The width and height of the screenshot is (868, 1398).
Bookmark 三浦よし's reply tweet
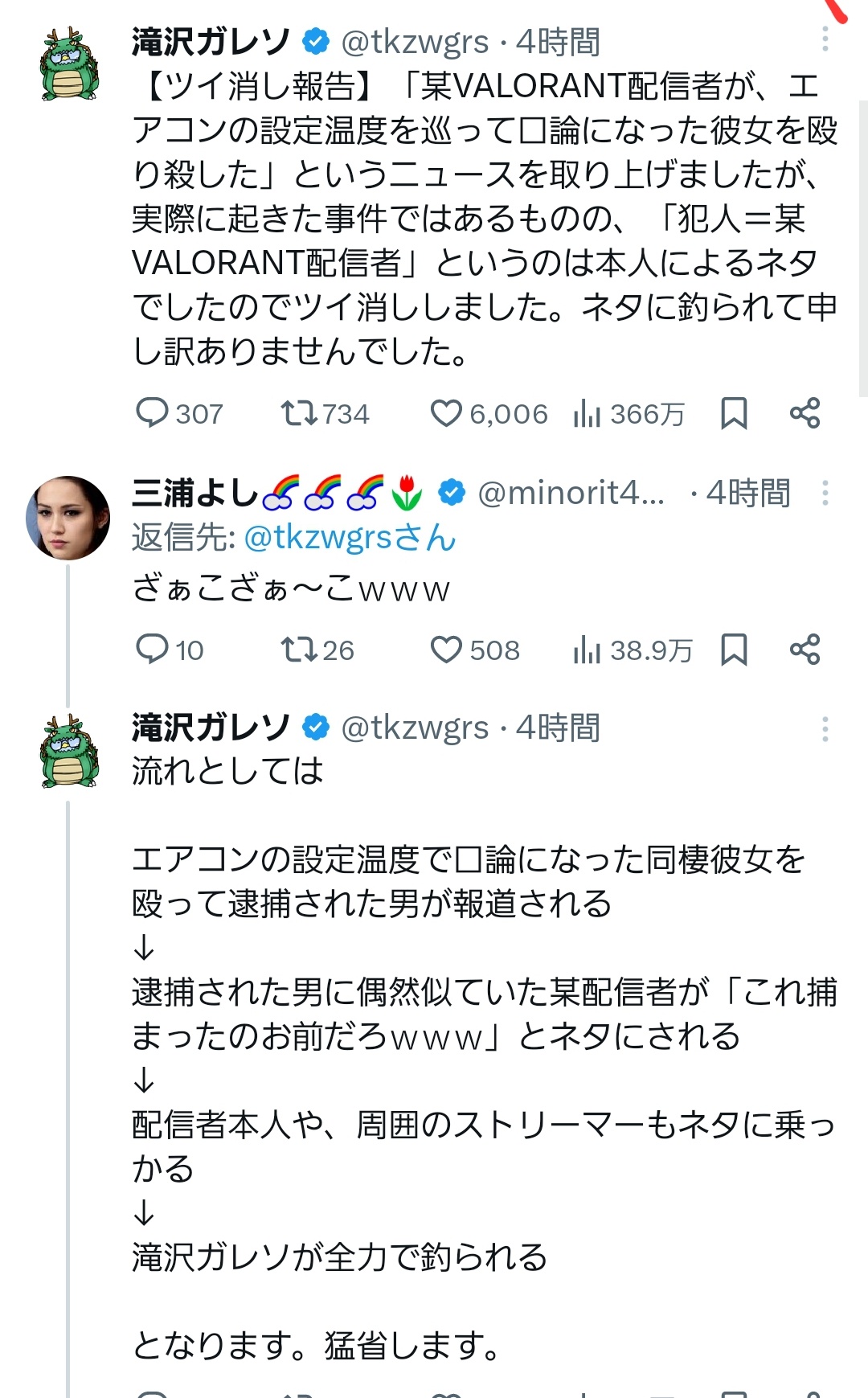(734, 650)
